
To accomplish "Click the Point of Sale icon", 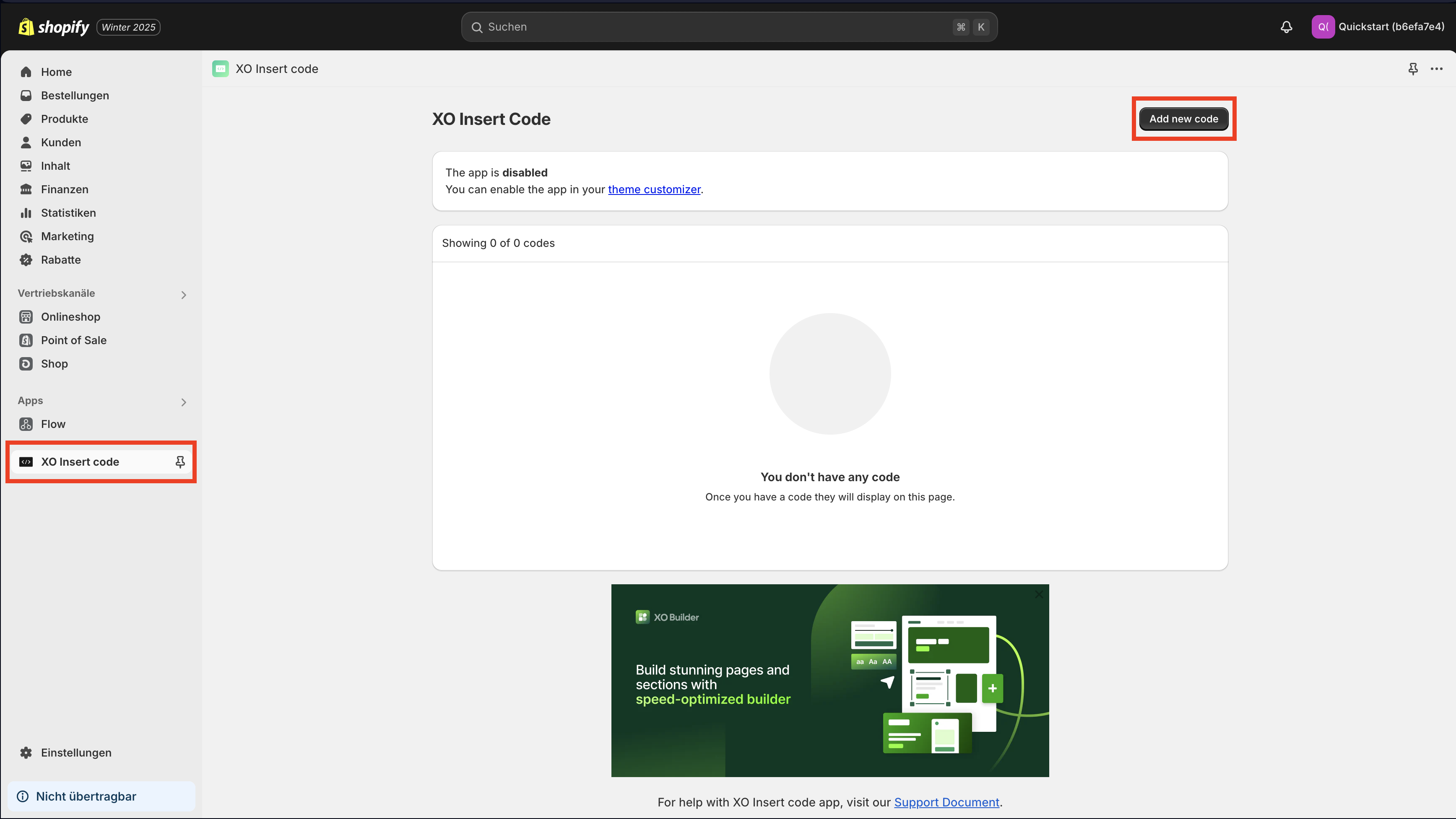I will (x=26, y=340).
